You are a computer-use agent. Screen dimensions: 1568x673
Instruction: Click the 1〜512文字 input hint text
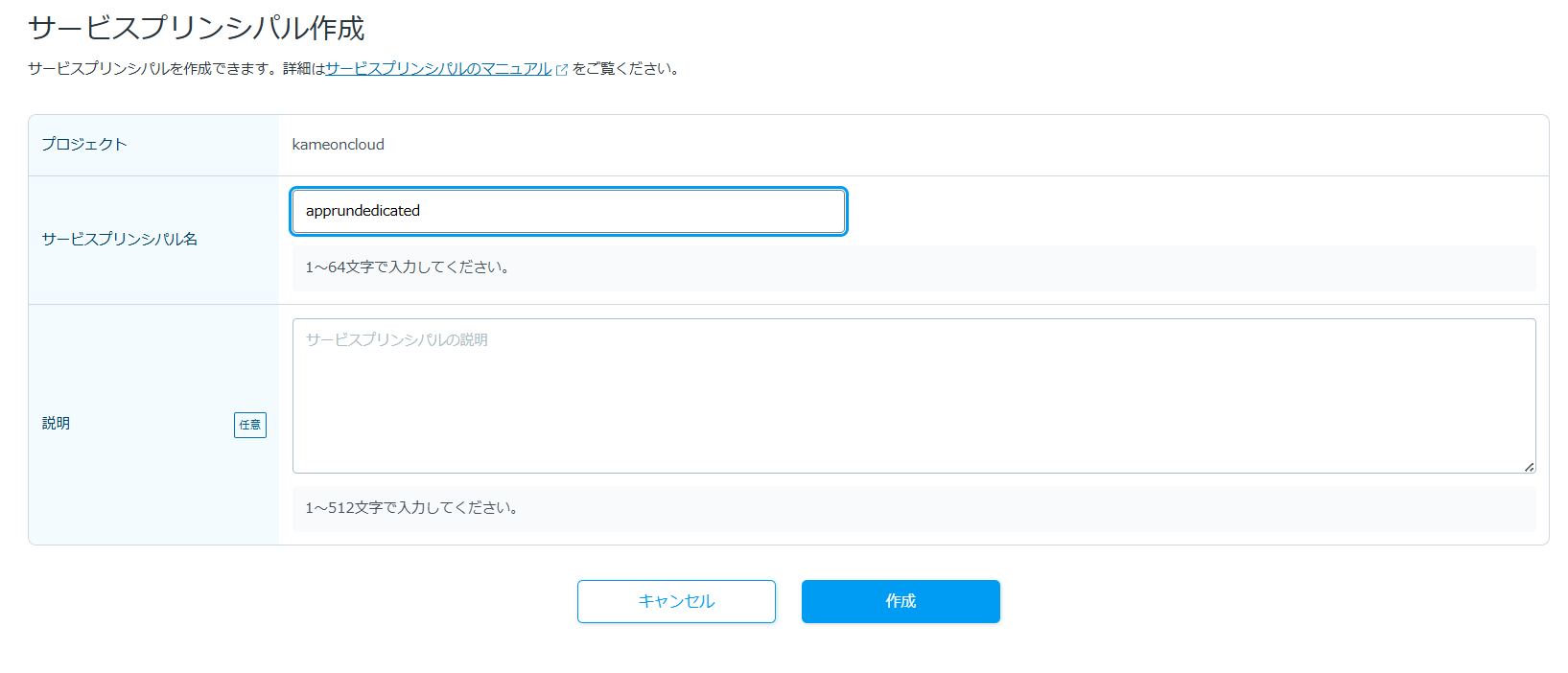click(411, 508)
